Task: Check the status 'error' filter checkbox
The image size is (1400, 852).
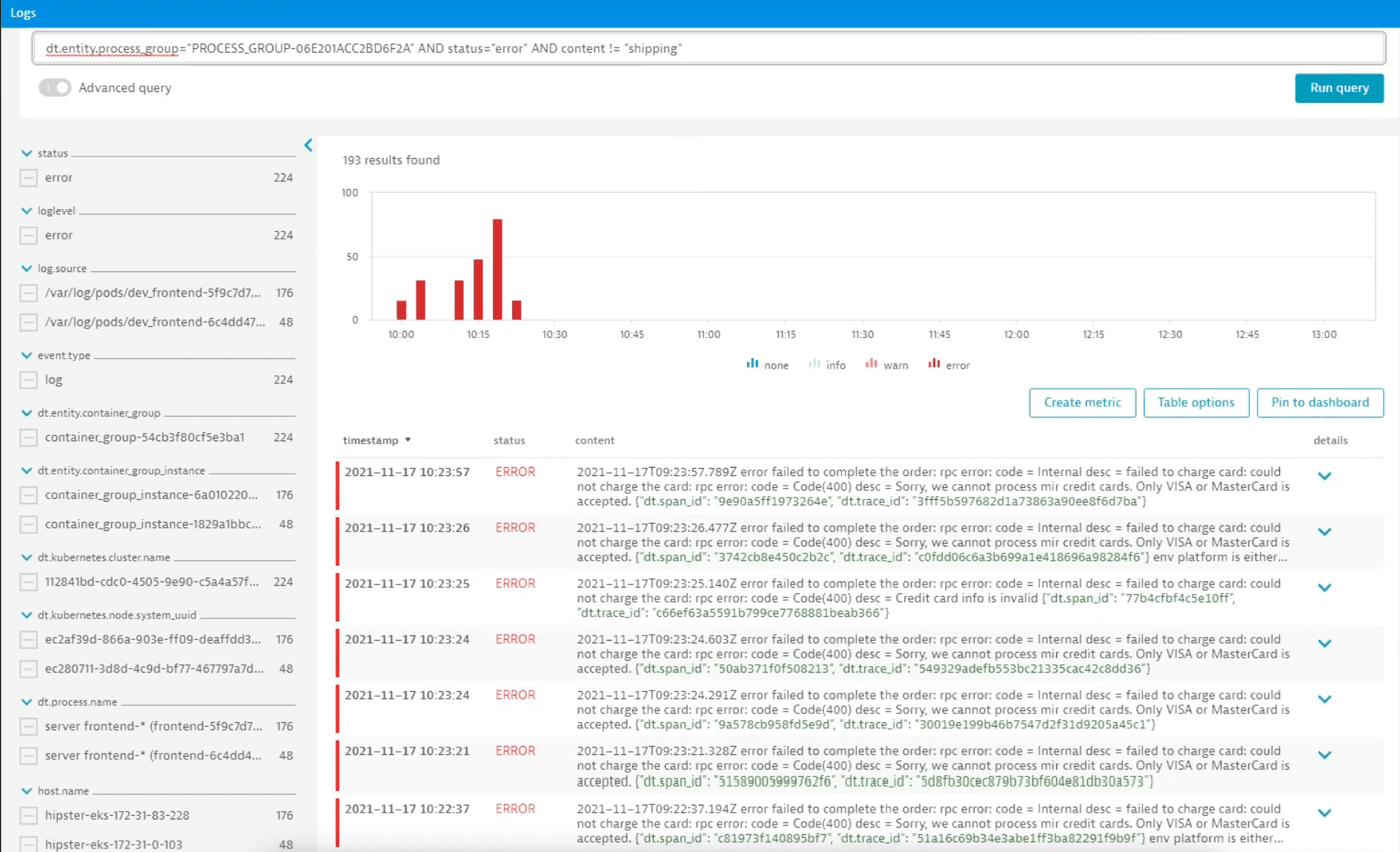Action: (x=29, y=178)
